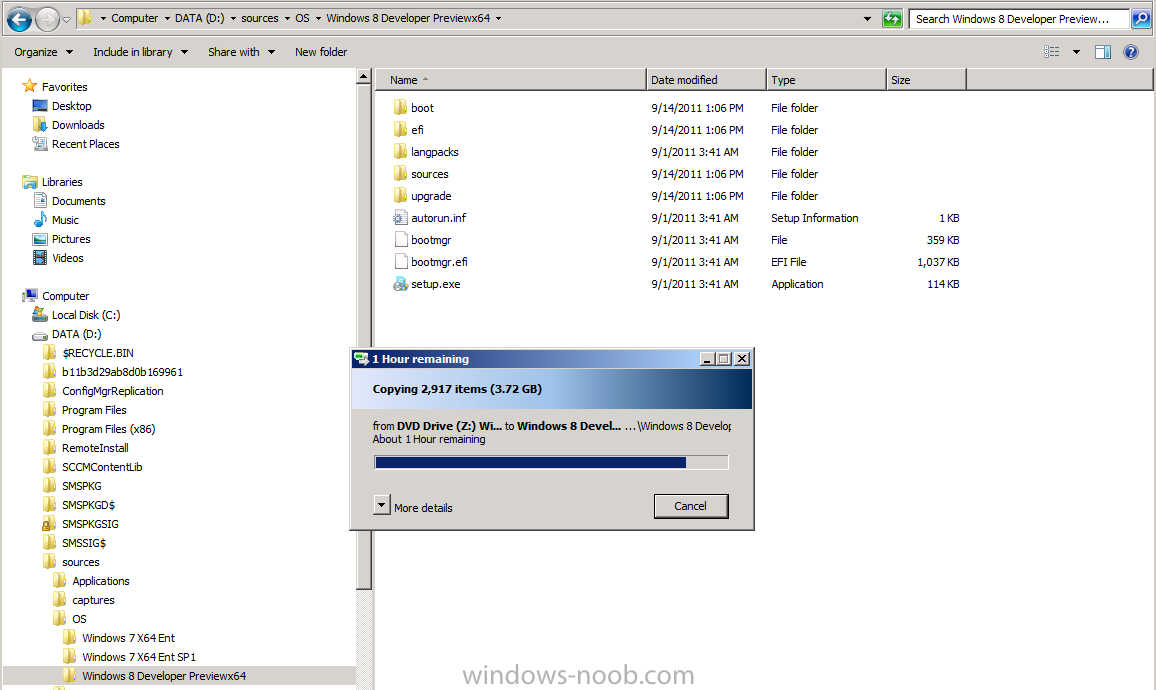Screen dimensions: 1156x690
Task: Open the Videos library icon
Action: (x=40, y=258)
